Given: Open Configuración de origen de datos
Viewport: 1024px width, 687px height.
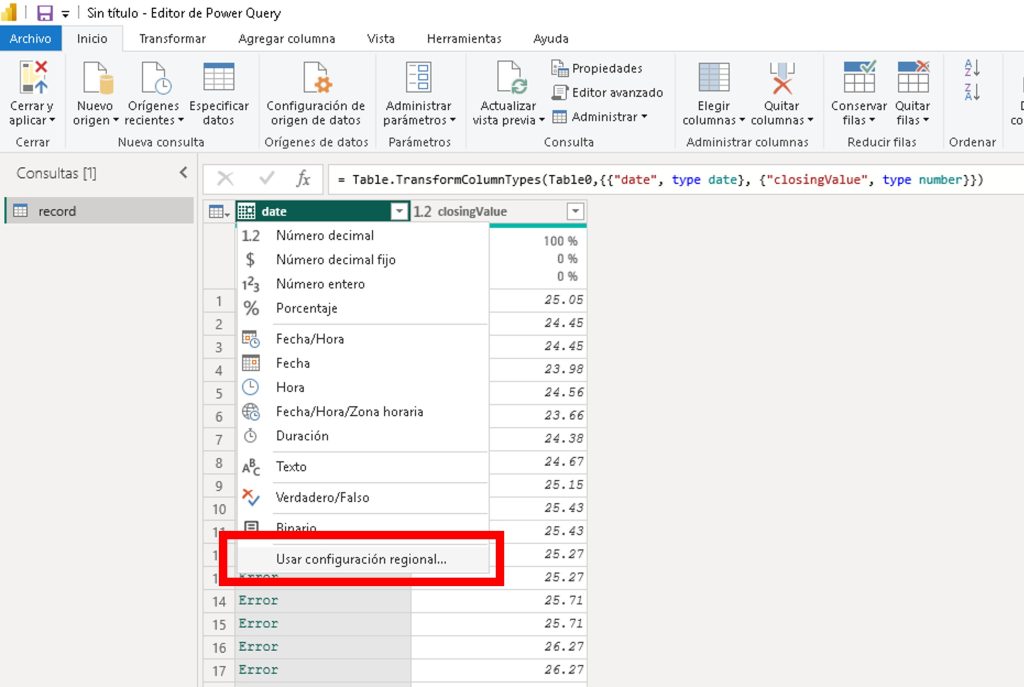Looking at the screenshot, I should (x=315, y=80).
